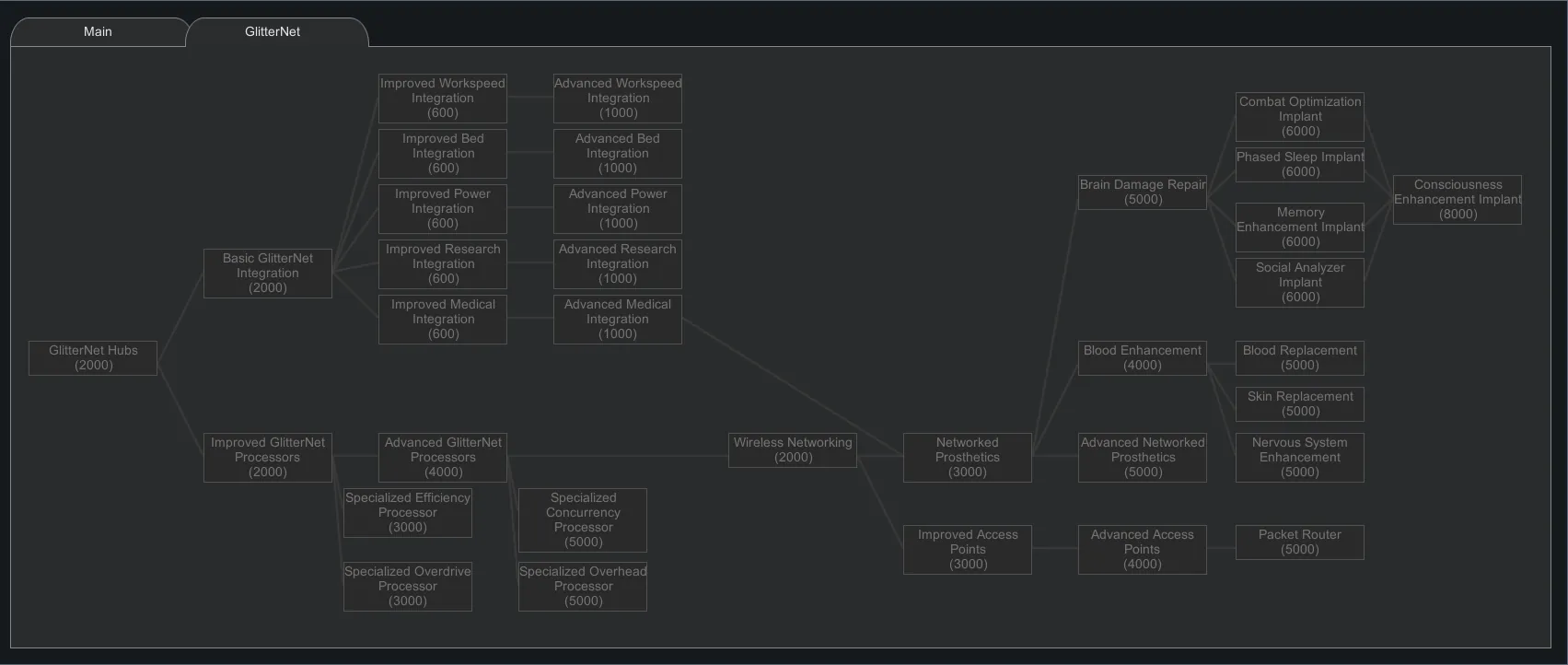Select Advanced Medical Integration node
This screenshot has height=665, width=1568.
(x=618, y=320)
